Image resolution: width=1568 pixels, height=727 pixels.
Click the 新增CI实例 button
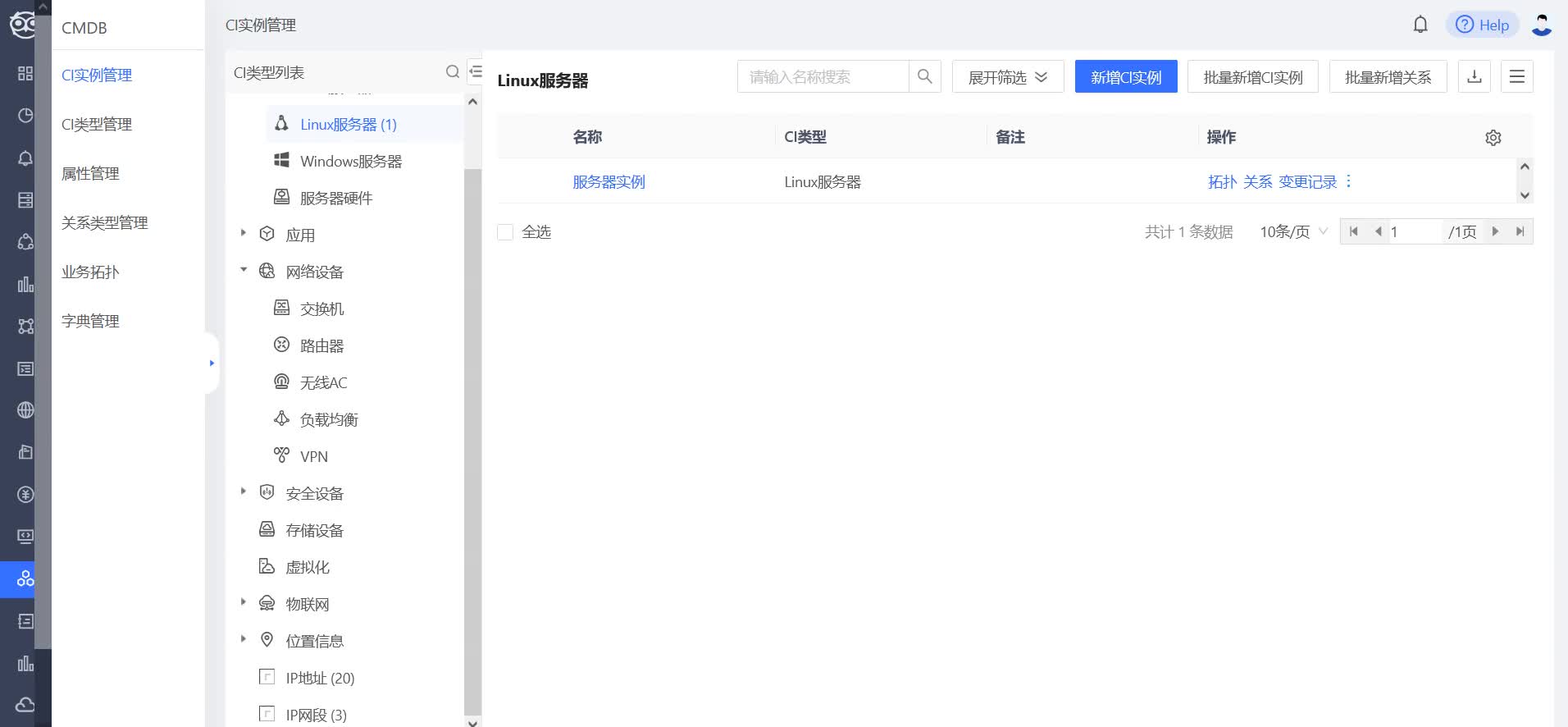coord(1125,77)
